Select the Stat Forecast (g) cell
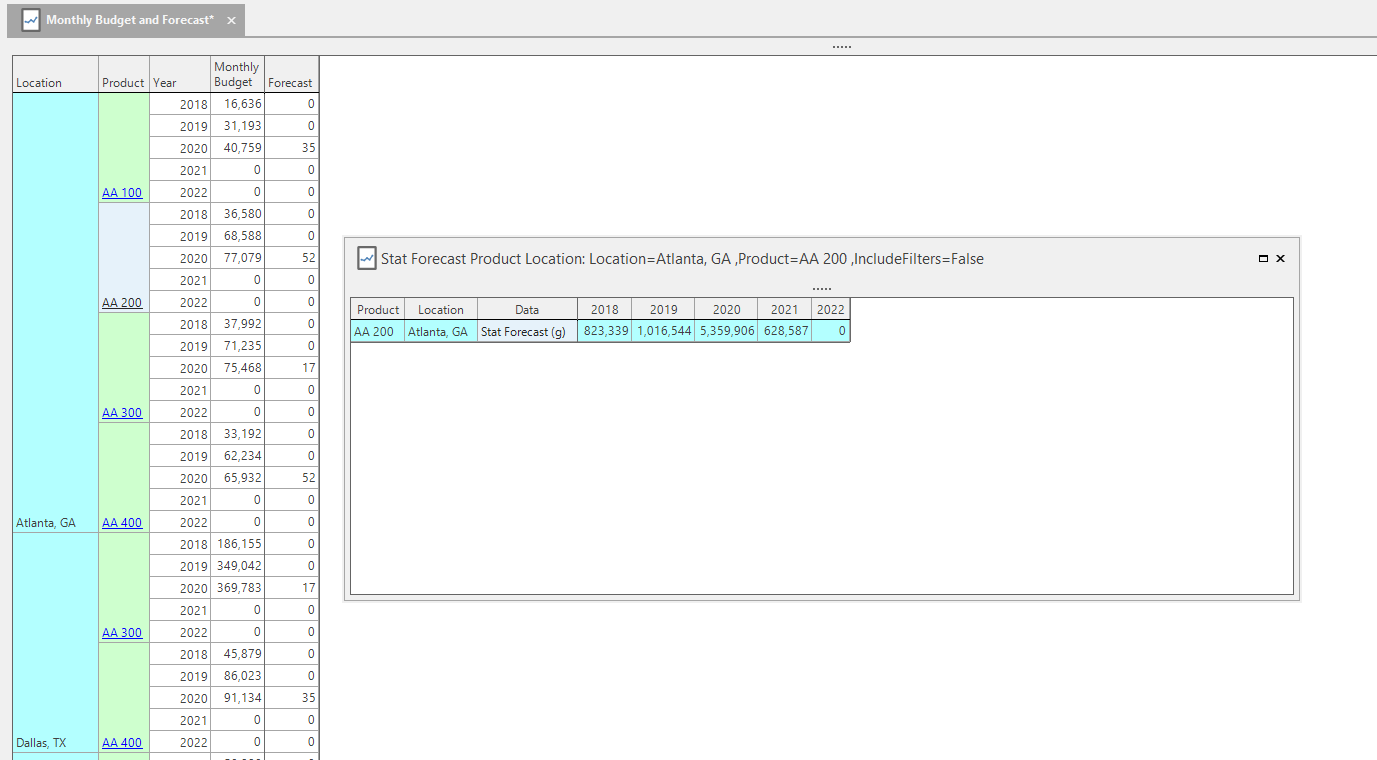The image size is (1377, 760). [527, 331]
